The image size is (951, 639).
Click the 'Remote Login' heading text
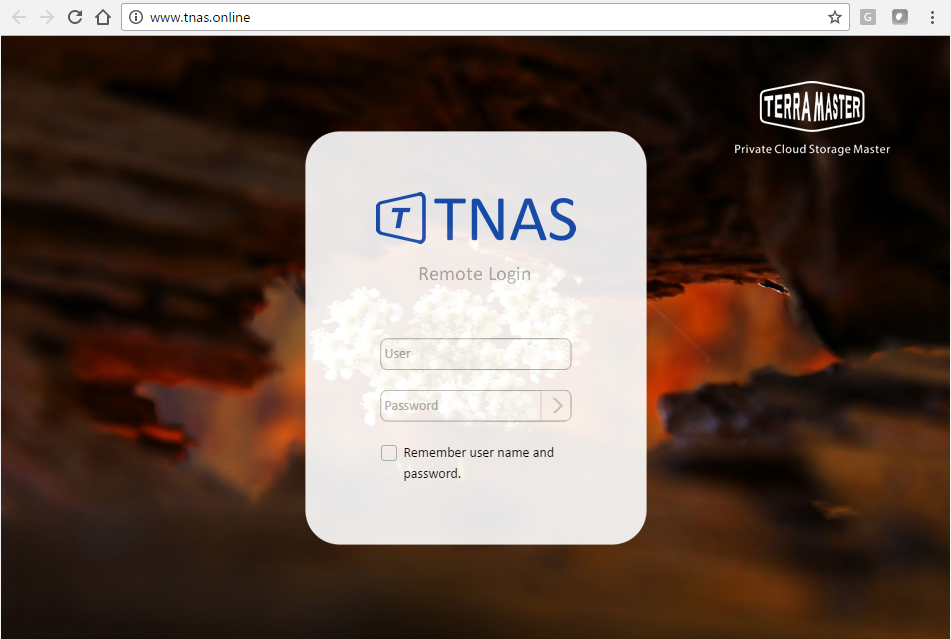474,274
